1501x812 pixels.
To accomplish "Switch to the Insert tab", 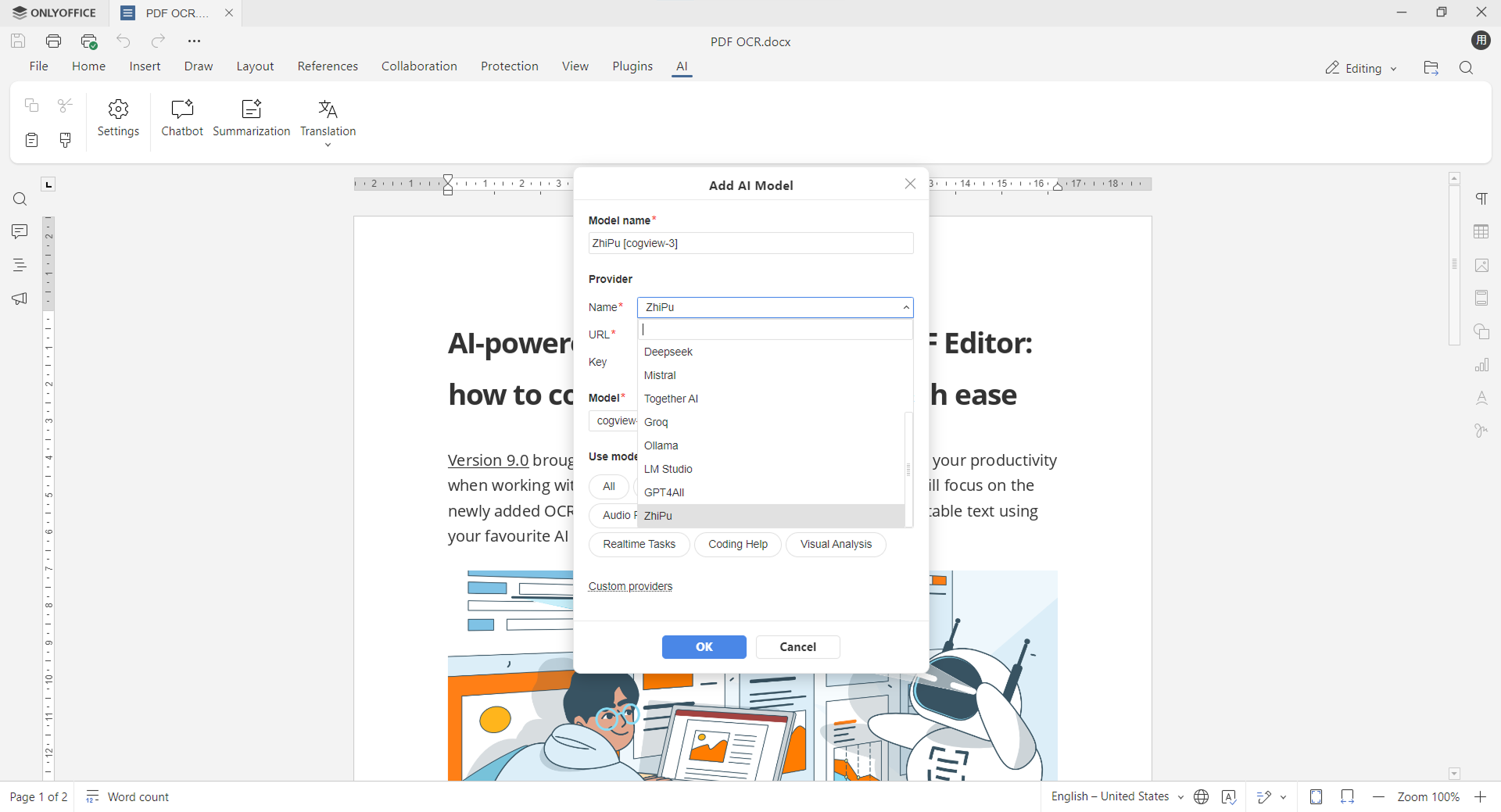I will [145, 66].
